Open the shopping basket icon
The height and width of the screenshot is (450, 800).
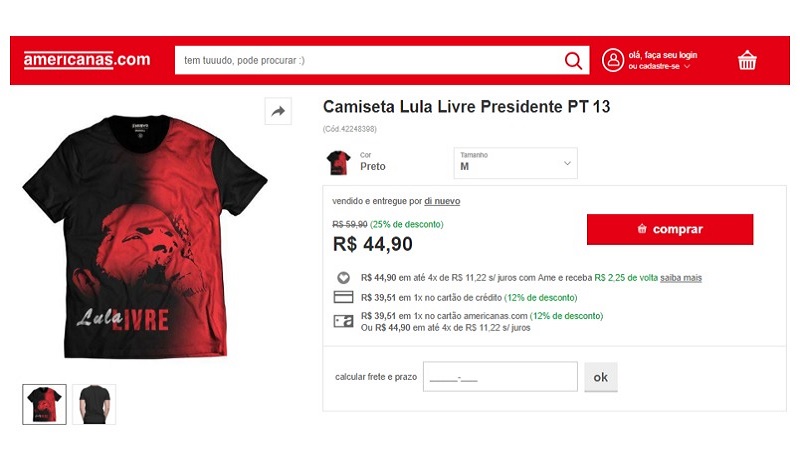point(747,60)
